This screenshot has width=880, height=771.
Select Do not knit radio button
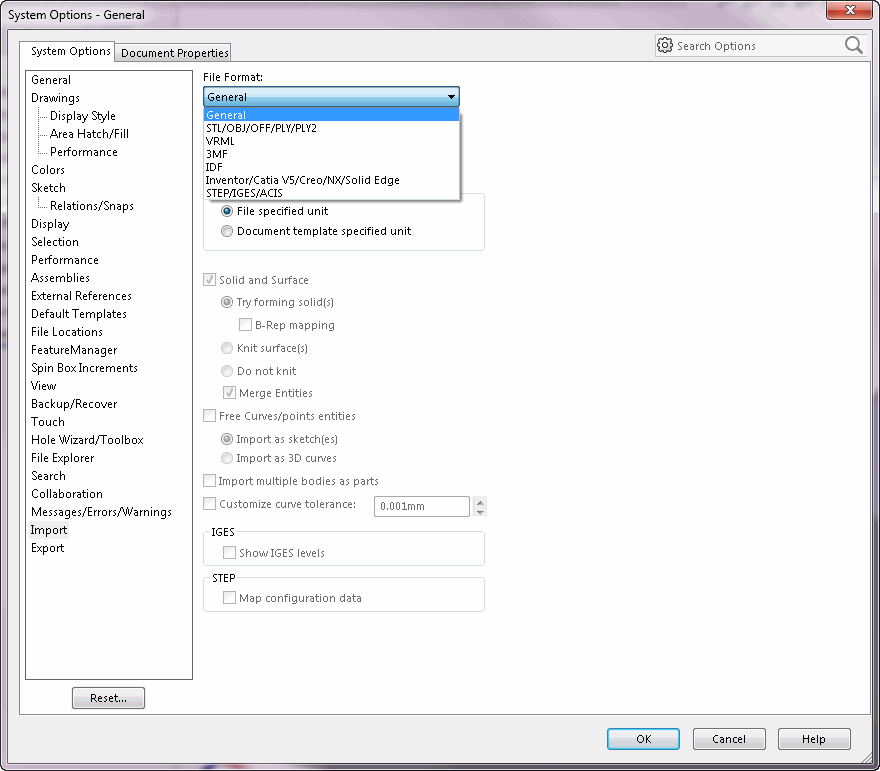(227, 371)
